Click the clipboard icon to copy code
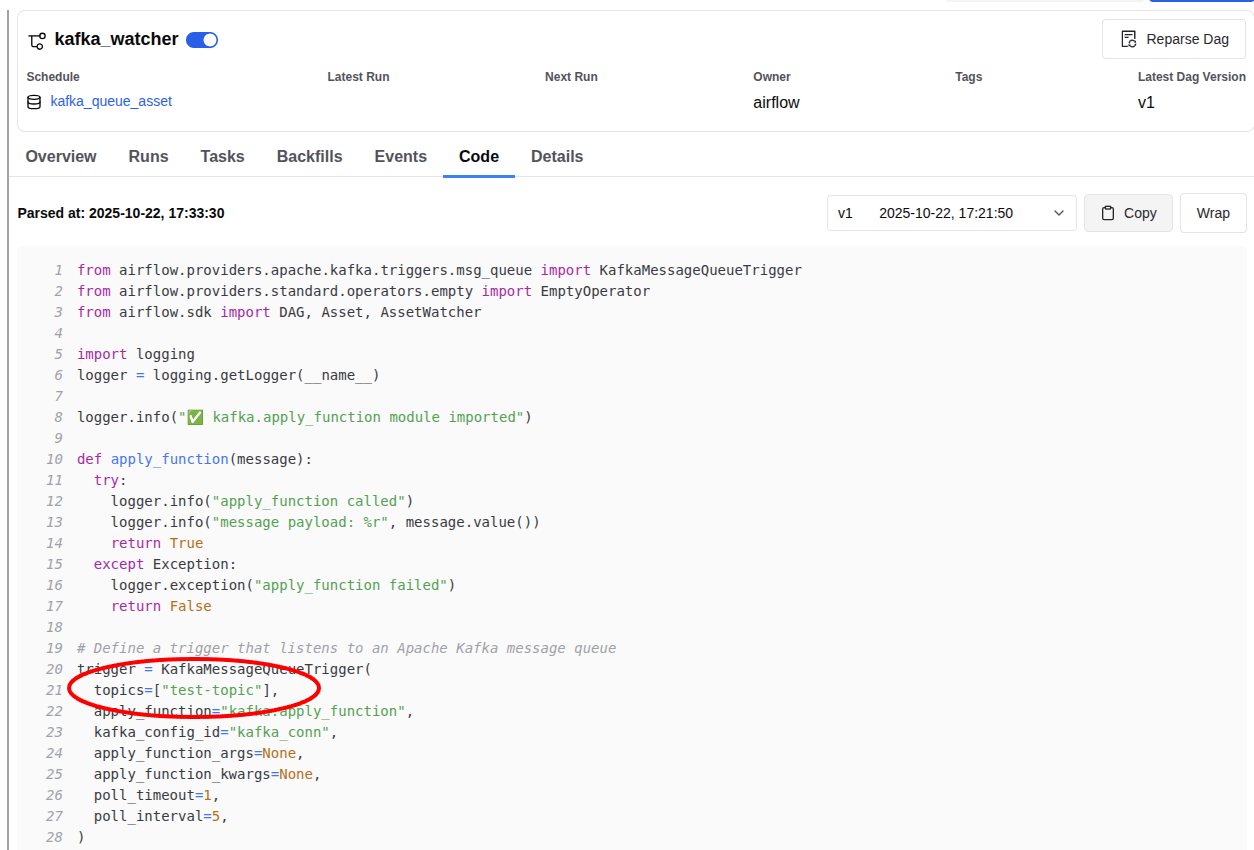Viewport: 1254px width, 850px height. point(1108,213)
